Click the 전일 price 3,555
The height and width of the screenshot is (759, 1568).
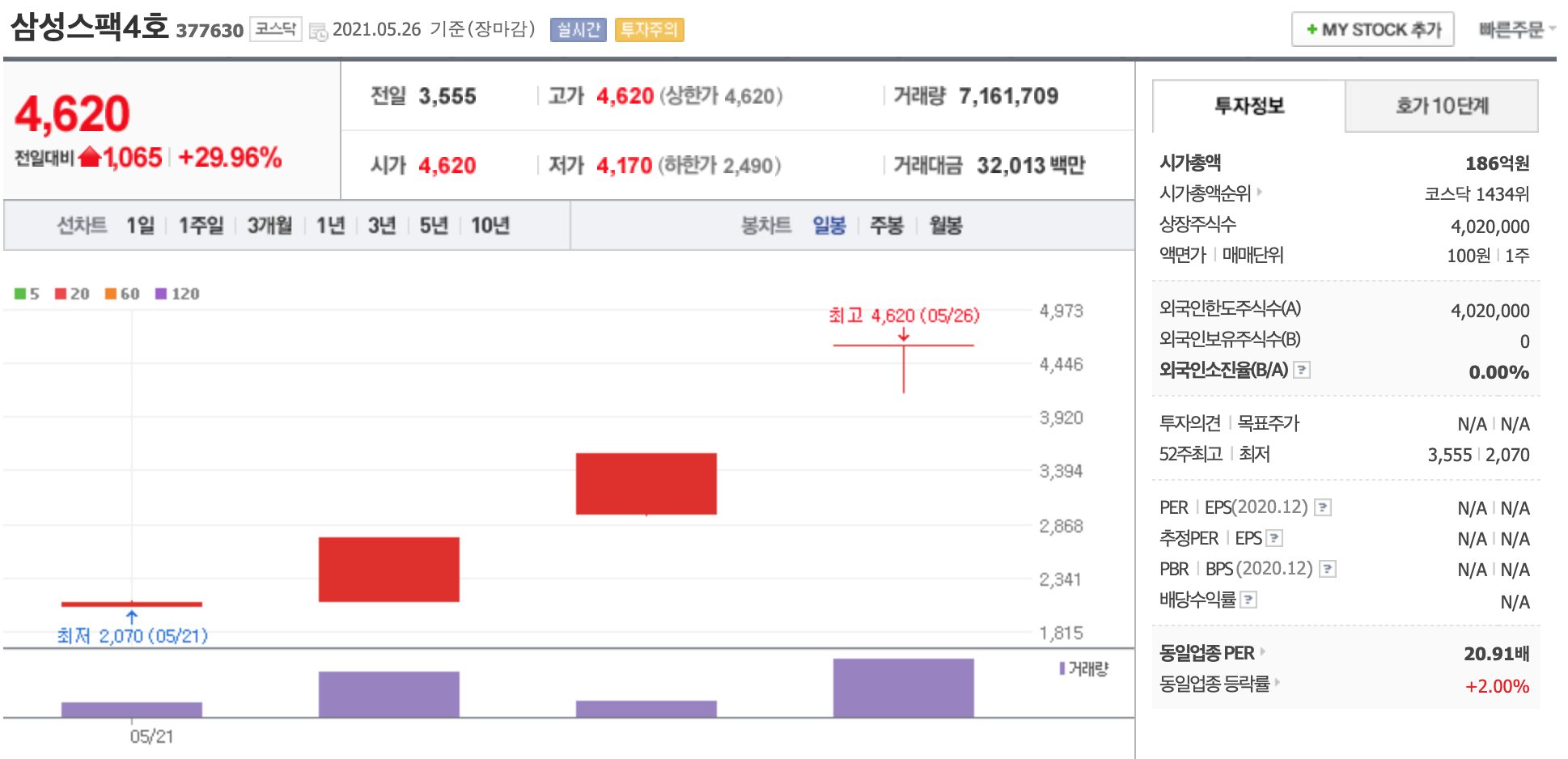click(x=447, y=96)
